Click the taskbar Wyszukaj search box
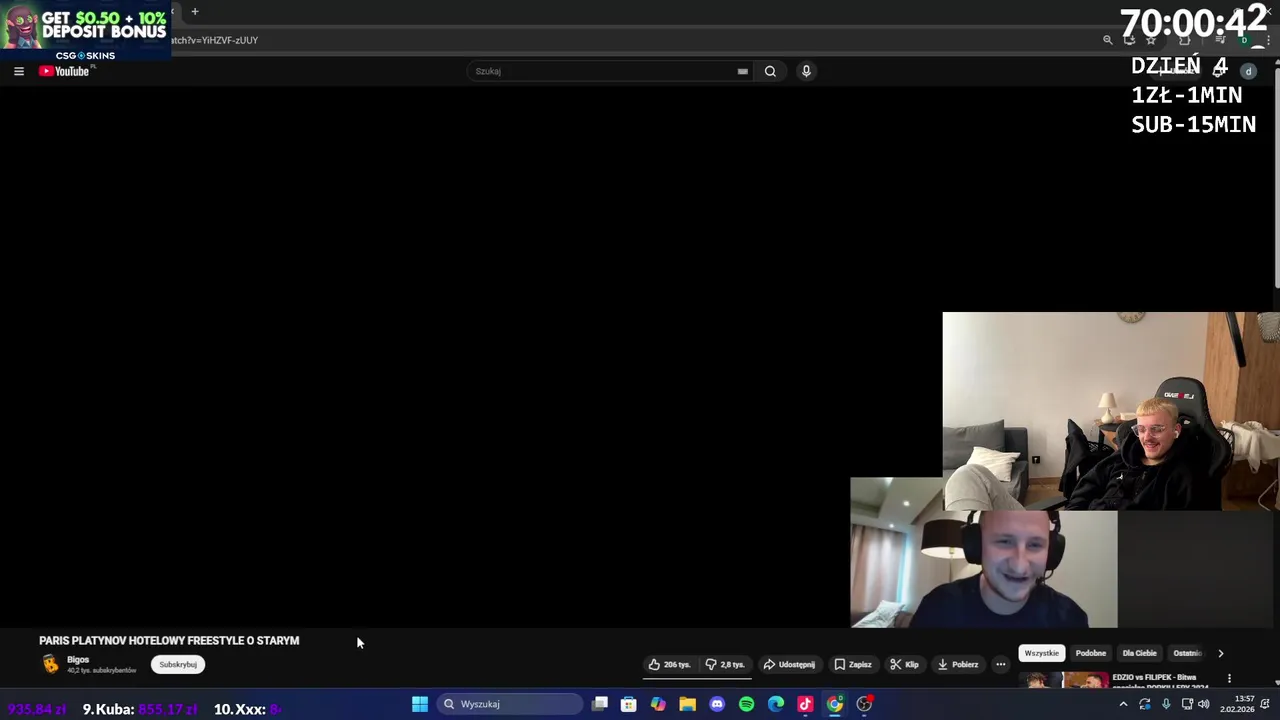Image resolution: width=1280 pixels, height=720 pixels. pos(509,704)
